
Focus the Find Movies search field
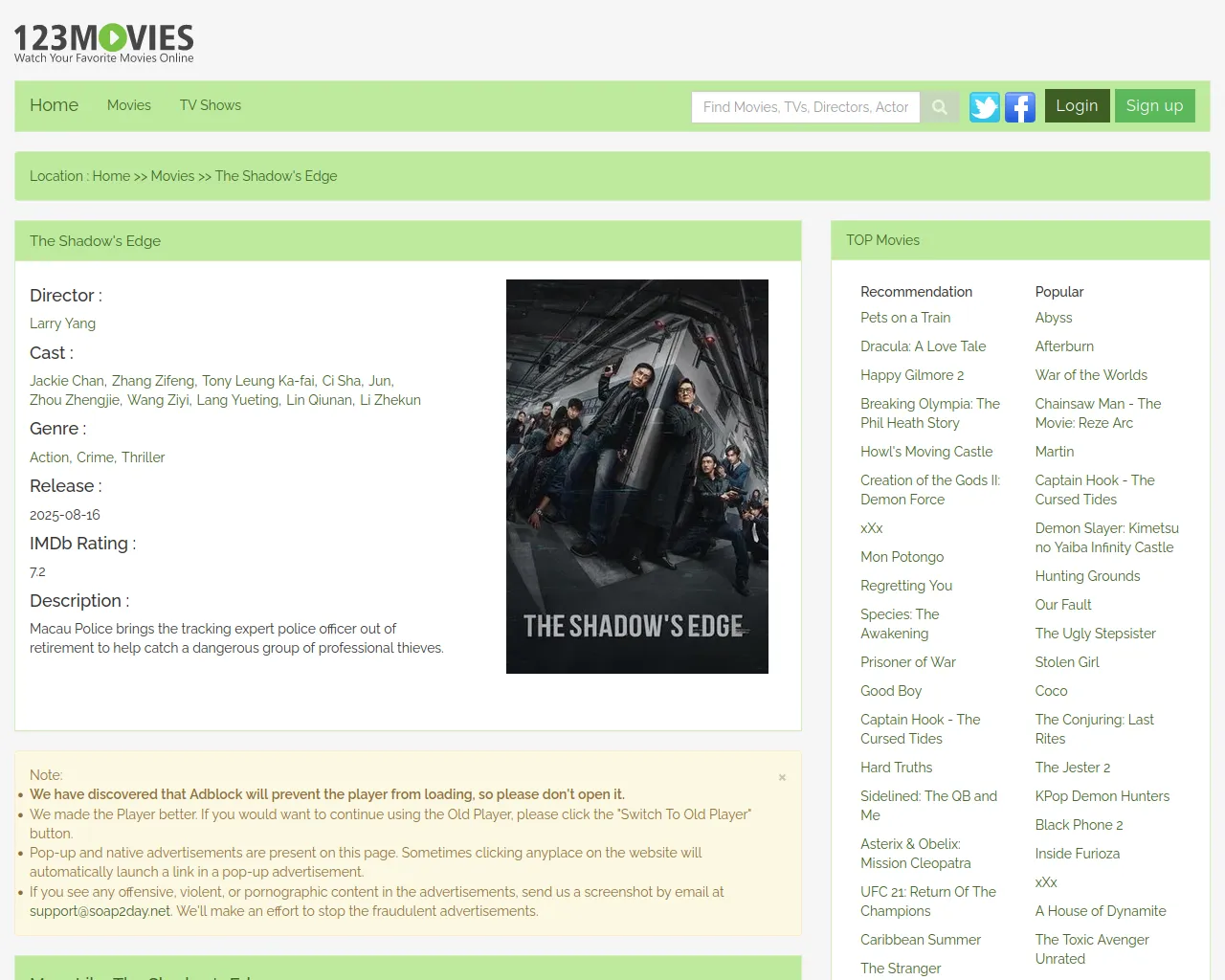[x=806, y=107]
